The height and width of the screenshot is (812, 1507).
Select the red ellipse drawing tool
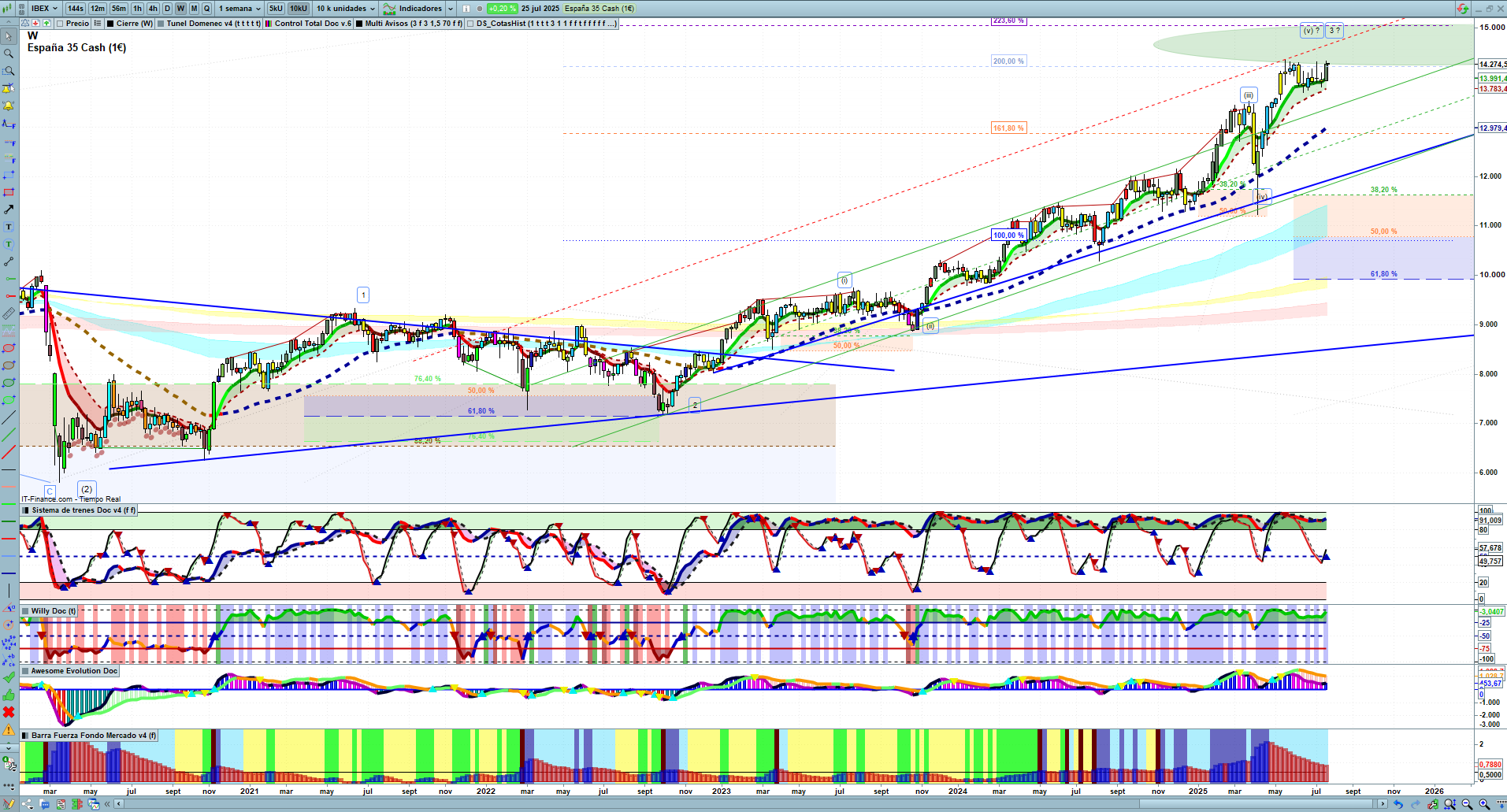[9, 348]
